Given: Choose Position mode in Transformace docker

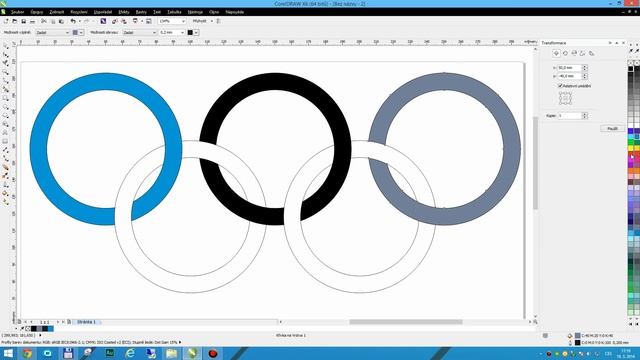Looking at the screenshot, I should point(556,53).
